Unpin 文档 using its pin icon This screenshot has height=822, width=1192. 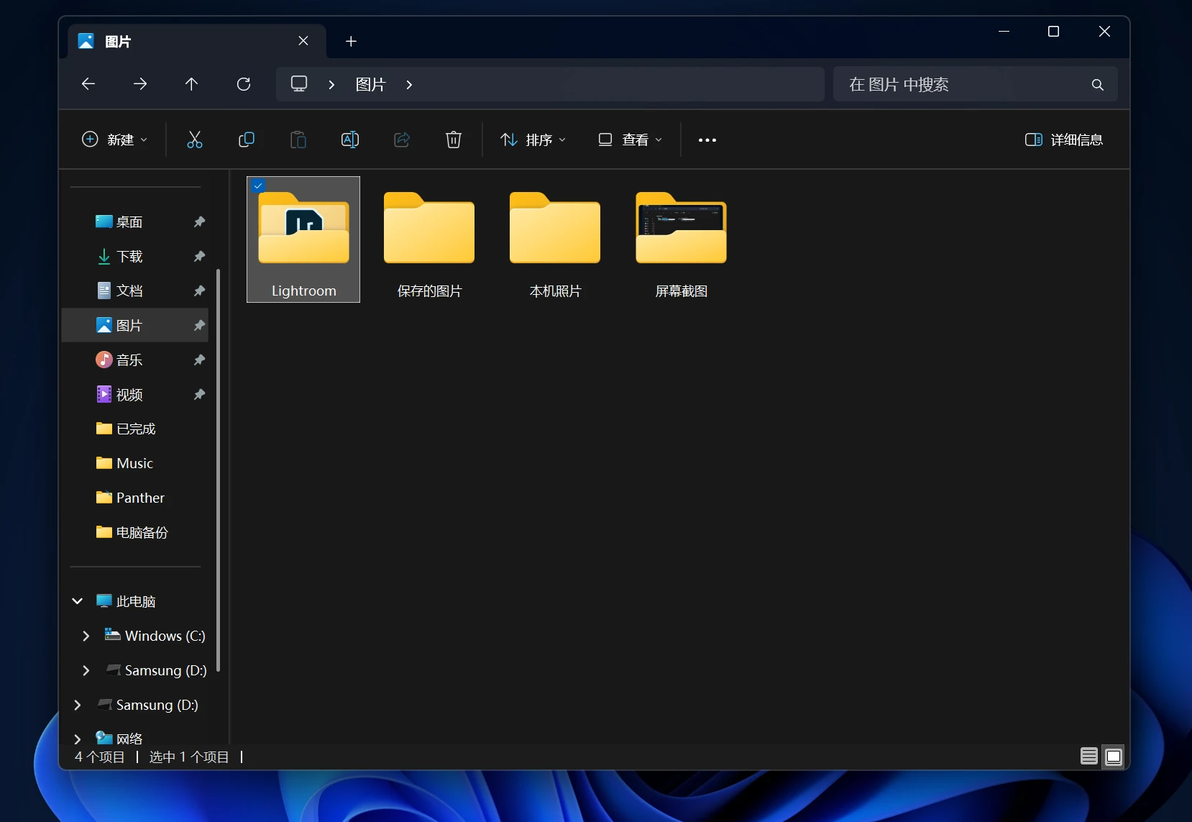tap(199, 290)
